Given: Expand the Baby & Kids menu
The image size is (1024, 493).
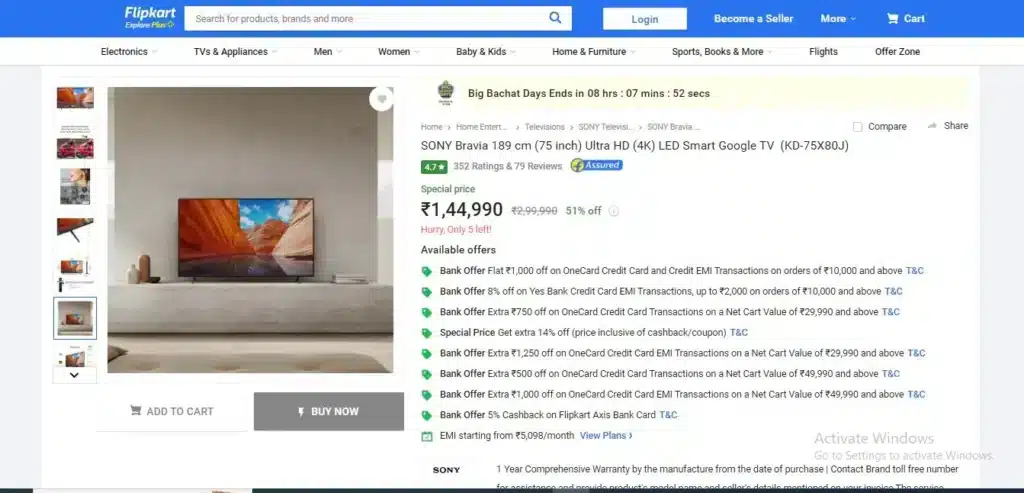Looking at the screenshot, I should (486, 52).
